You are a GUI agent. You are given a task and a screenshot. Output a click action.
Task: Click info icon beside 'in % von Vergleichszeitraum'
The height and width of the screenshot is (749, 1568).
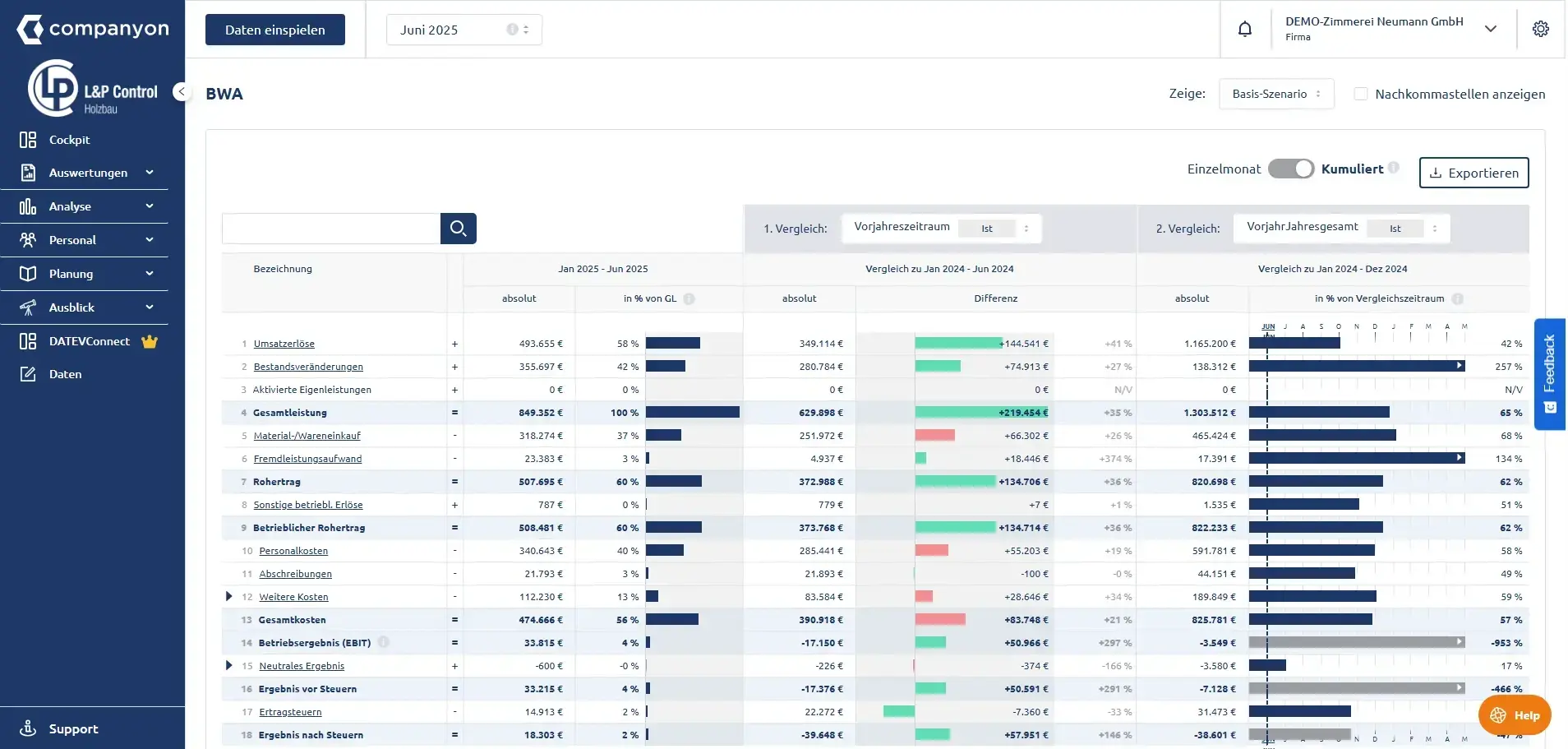tap(1457, 298)
